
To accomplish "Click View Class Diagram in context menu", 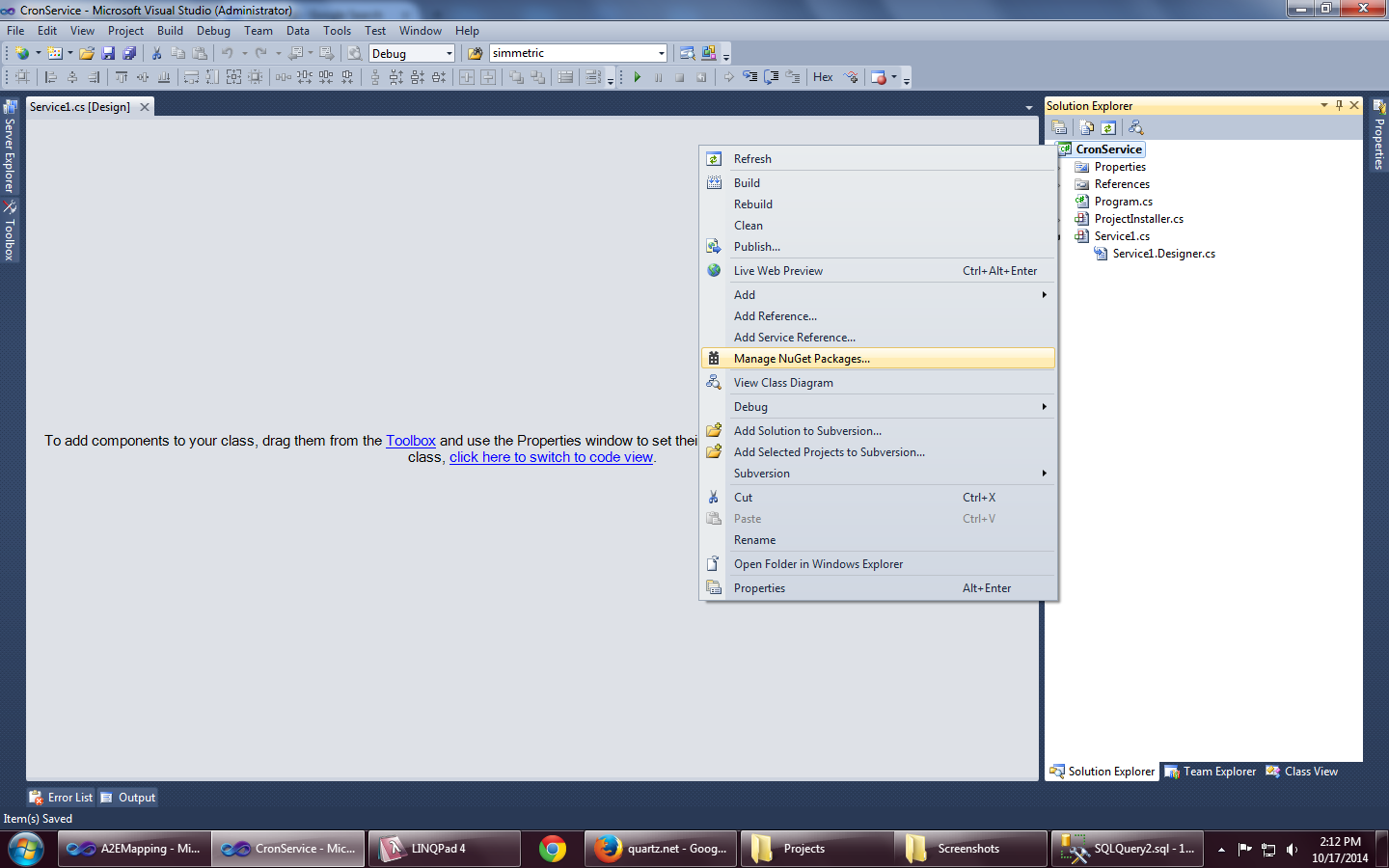I will 878,383.
